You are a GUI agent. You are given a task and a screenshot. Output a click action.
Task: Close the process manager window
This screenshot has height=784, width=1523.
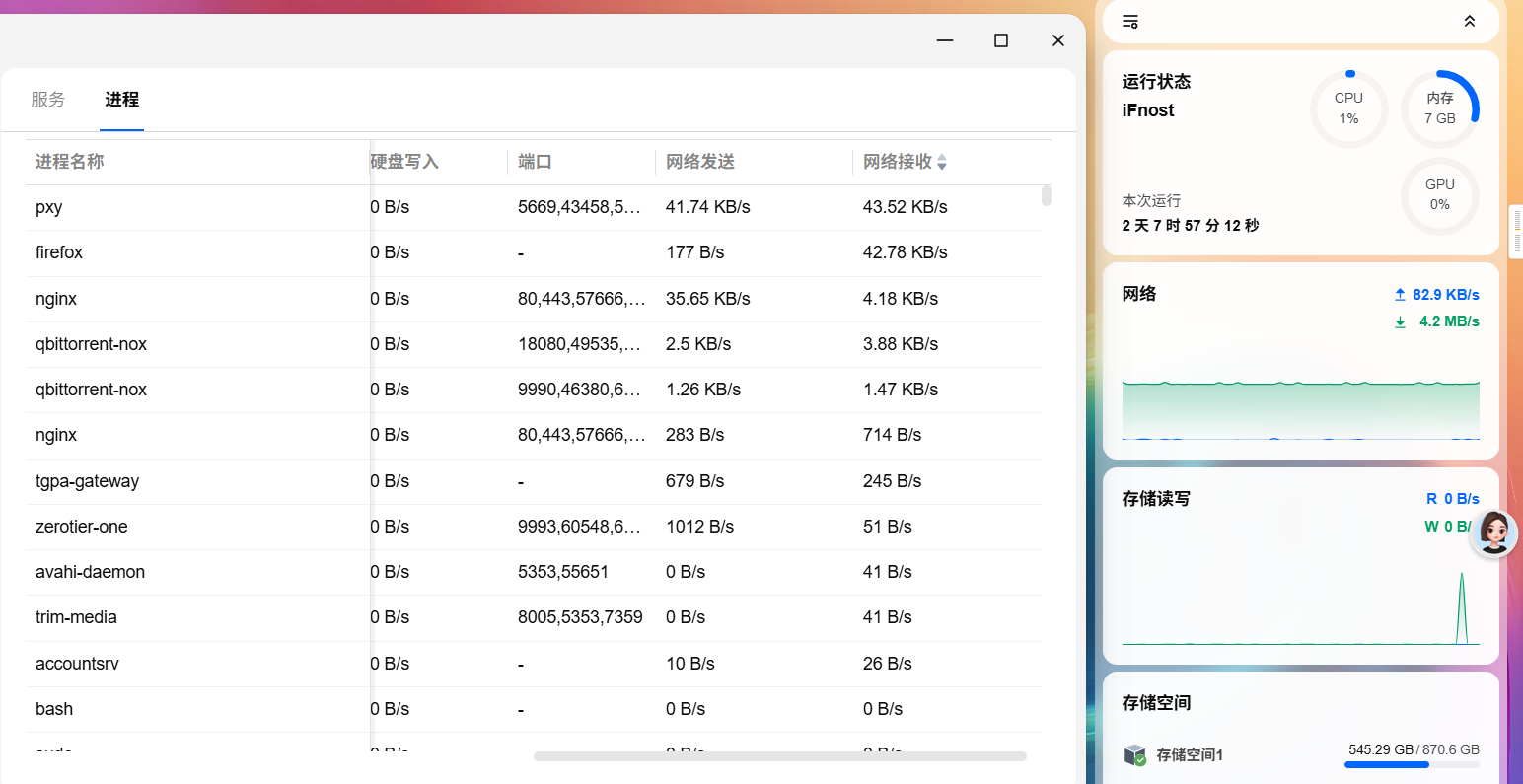point(1058,40)
